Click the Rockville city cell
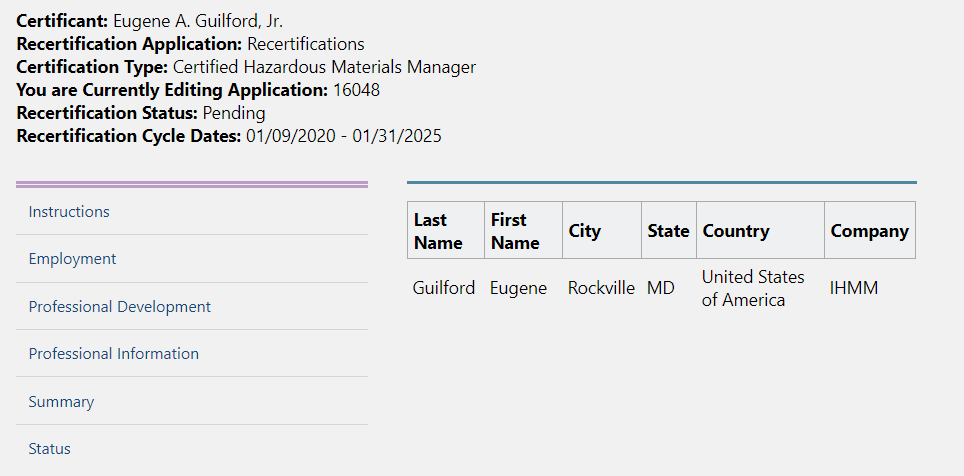 point(601,288)
